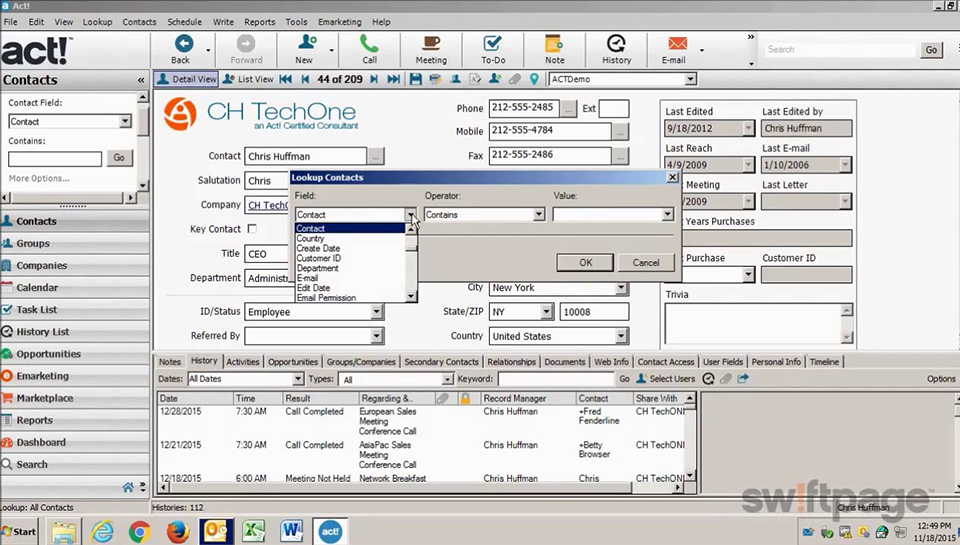Open the Value dropdown in Lookup Contacts

[667, 214]
